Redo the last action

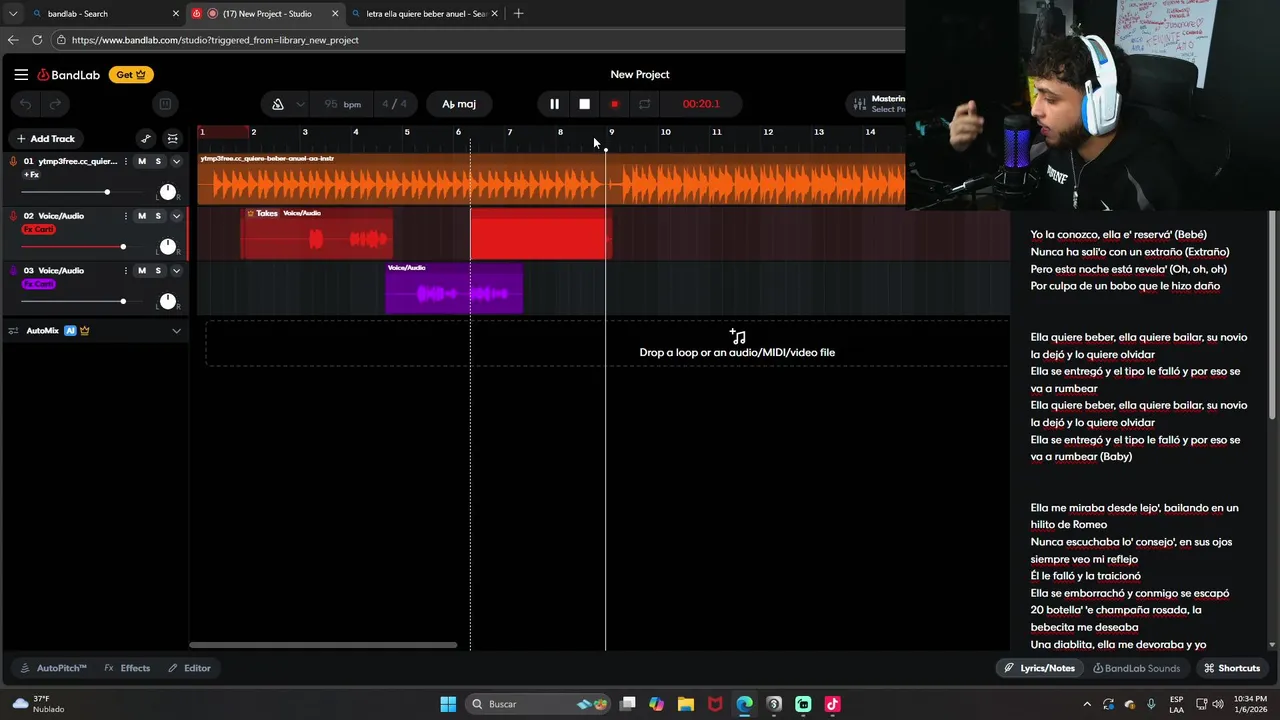56,104
